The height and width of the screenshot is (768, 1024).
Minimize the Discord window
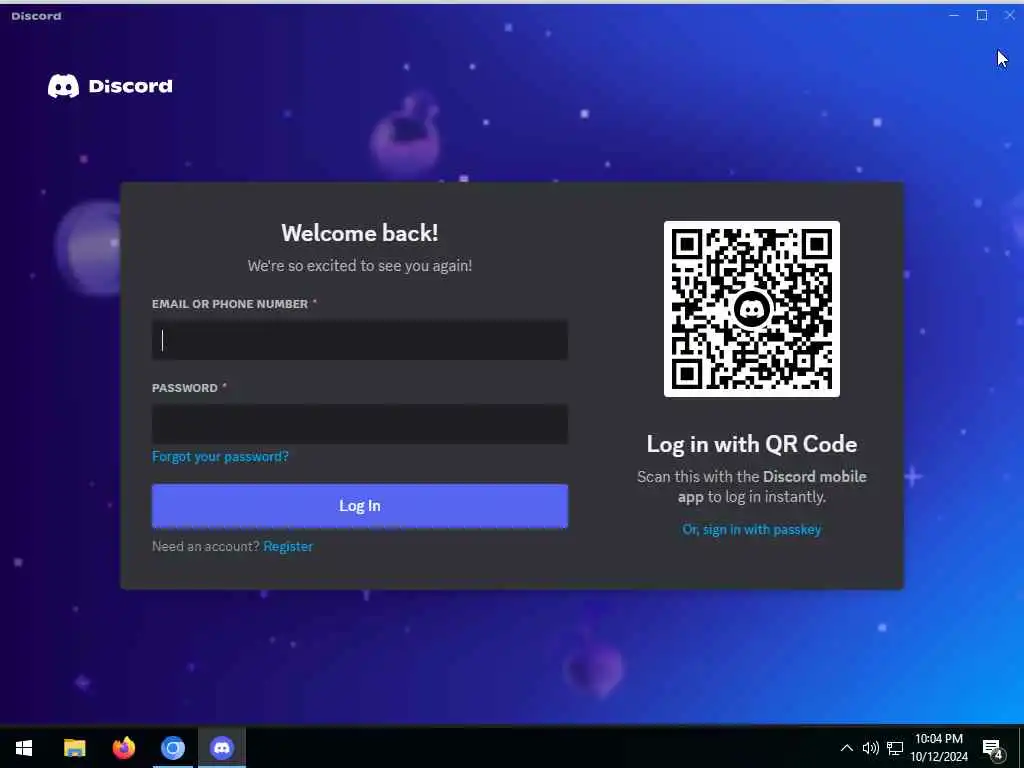pyautogui.click(x=954, y=15)
